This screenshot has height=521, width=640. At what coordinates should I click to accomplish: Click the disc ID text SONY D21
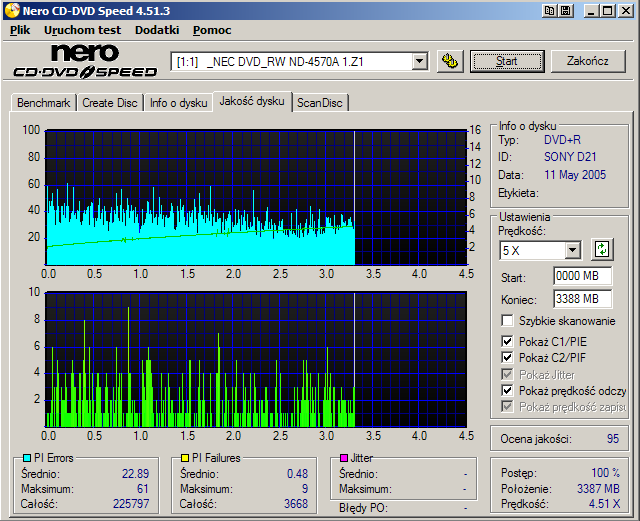(570, 157)
